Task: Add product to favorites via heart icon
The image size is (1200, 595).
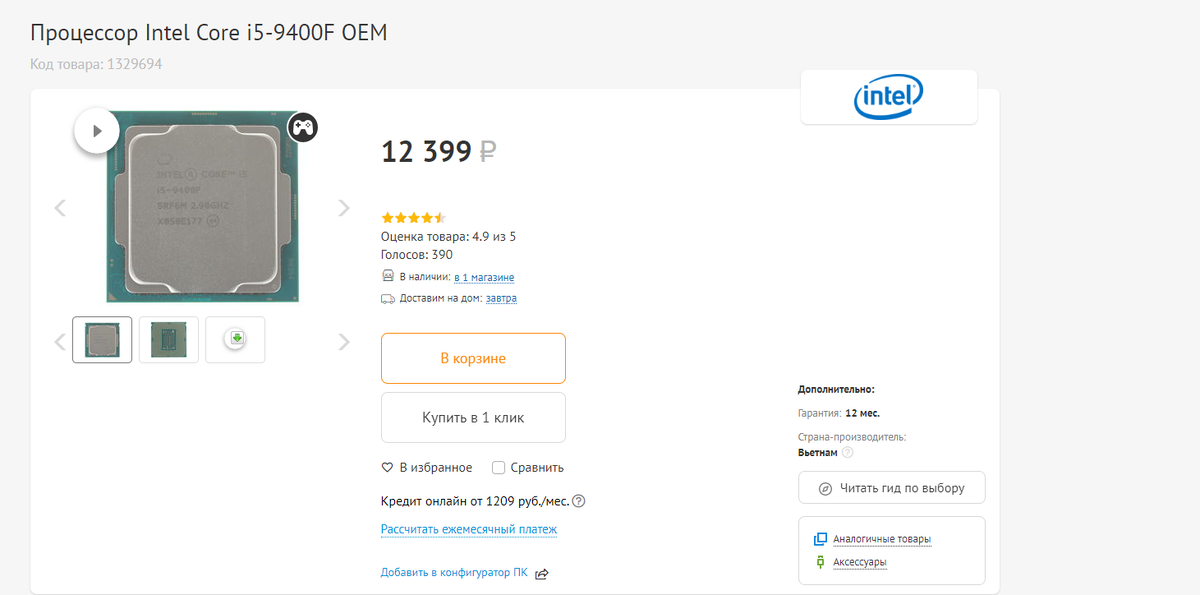Action: coord(385,467)
